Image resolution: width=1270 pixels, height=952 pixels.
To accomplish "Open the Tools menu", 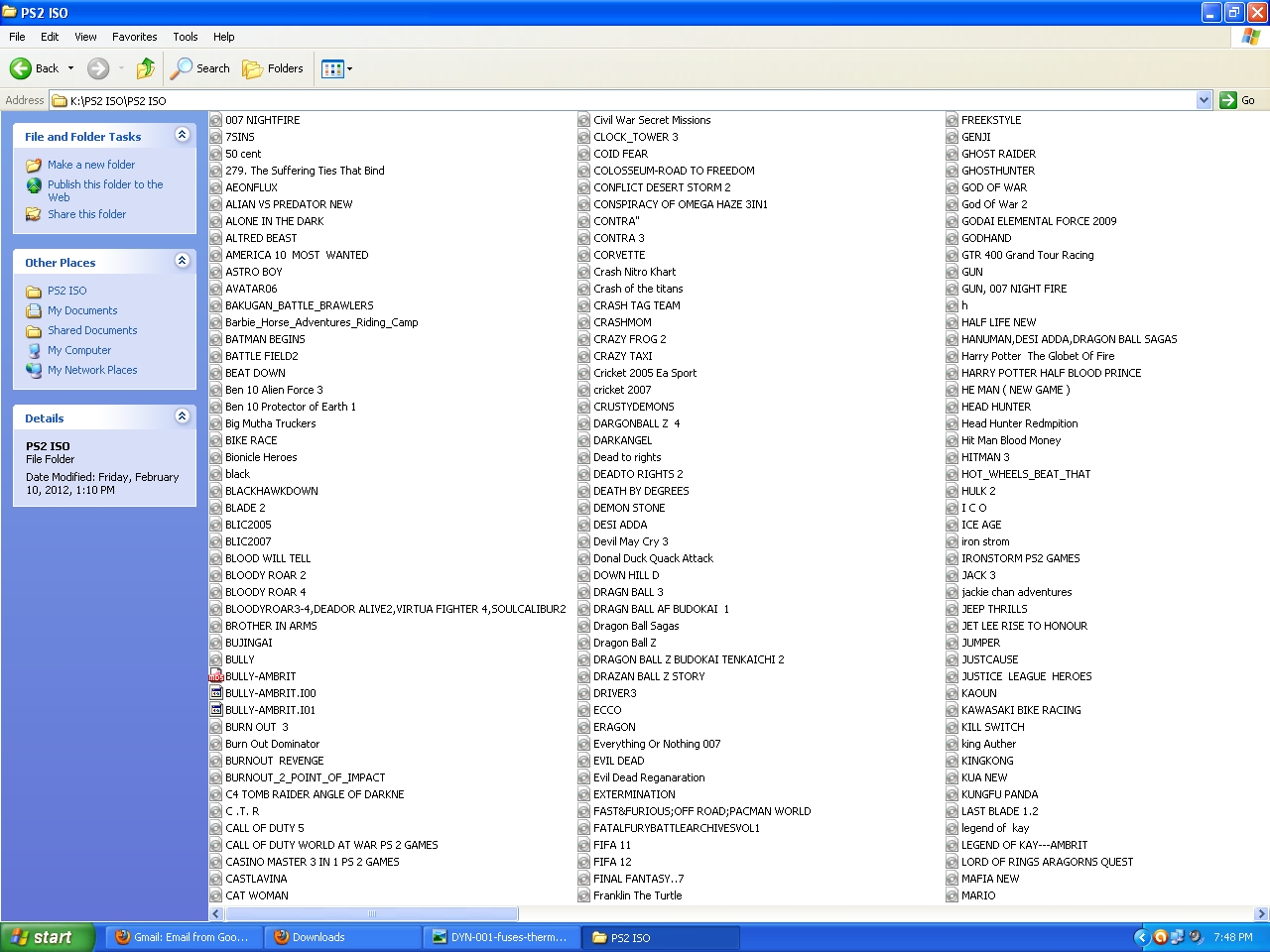I will click(186, 37).
